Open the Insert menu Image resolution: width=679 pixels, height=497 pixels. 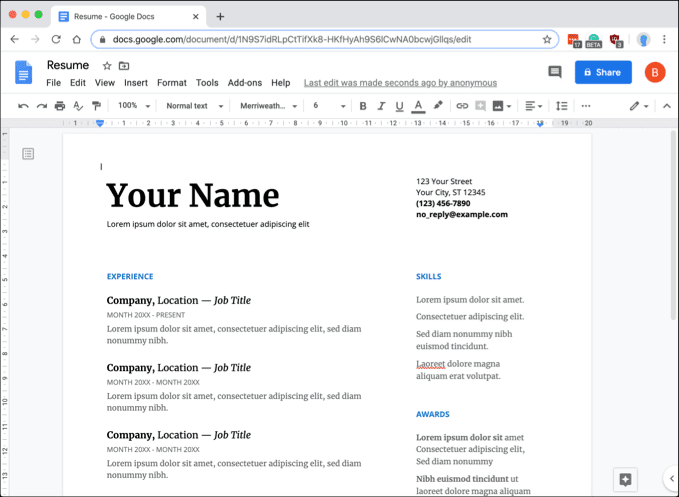click(x=136, y=83)
